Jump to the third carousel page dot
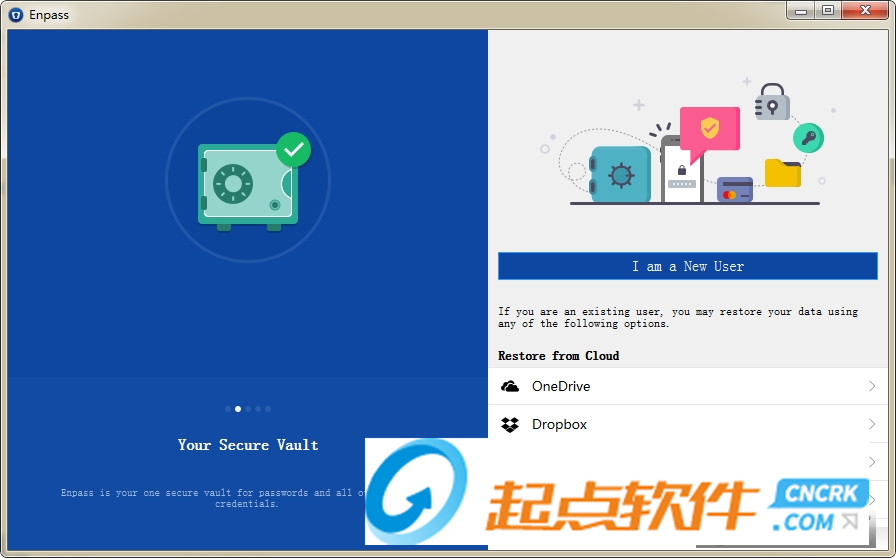 click(x=248, y=409)
